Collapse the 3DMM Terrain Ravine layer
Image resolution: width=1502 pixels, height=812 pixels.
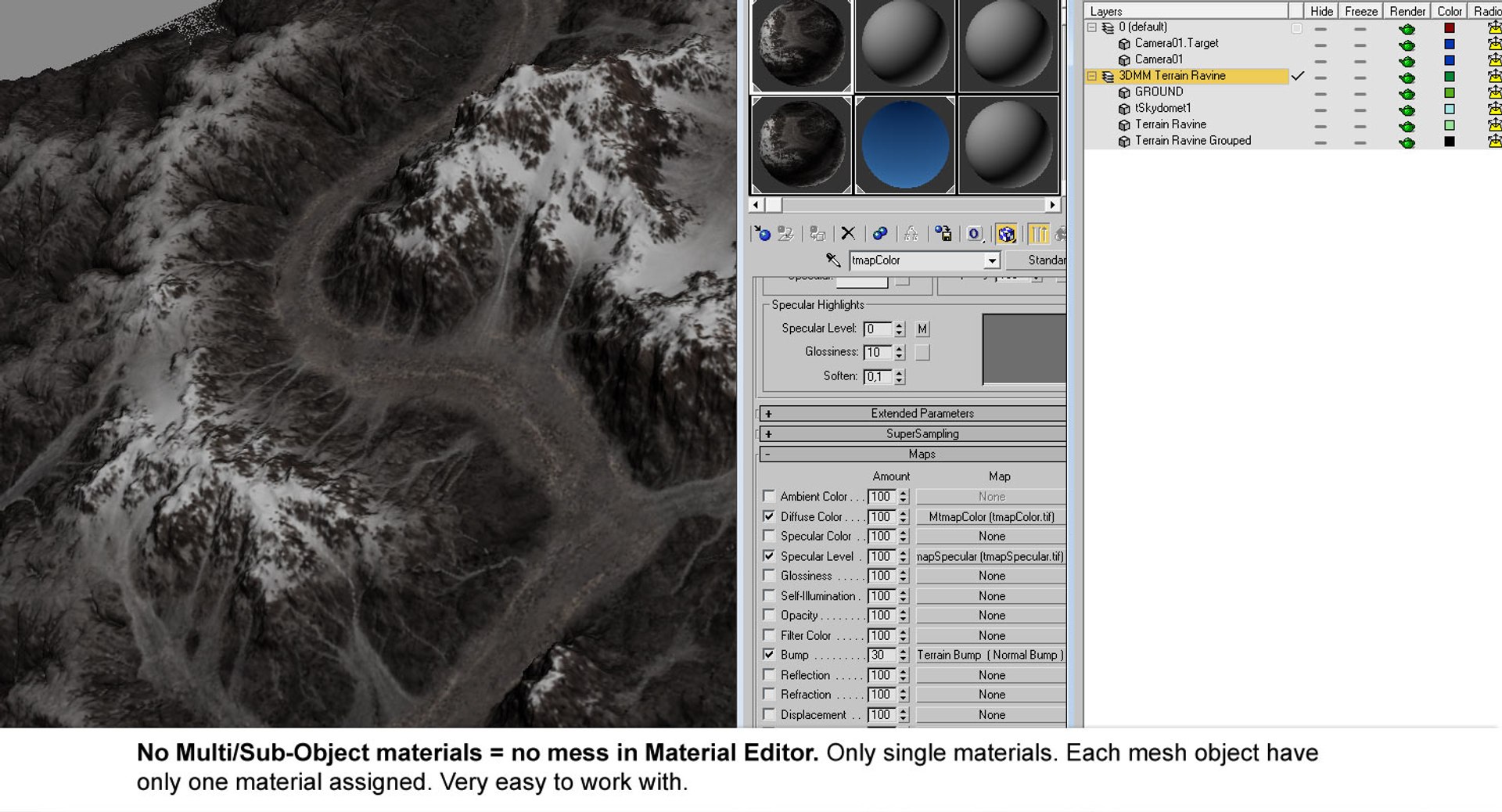click(1092, 76)
